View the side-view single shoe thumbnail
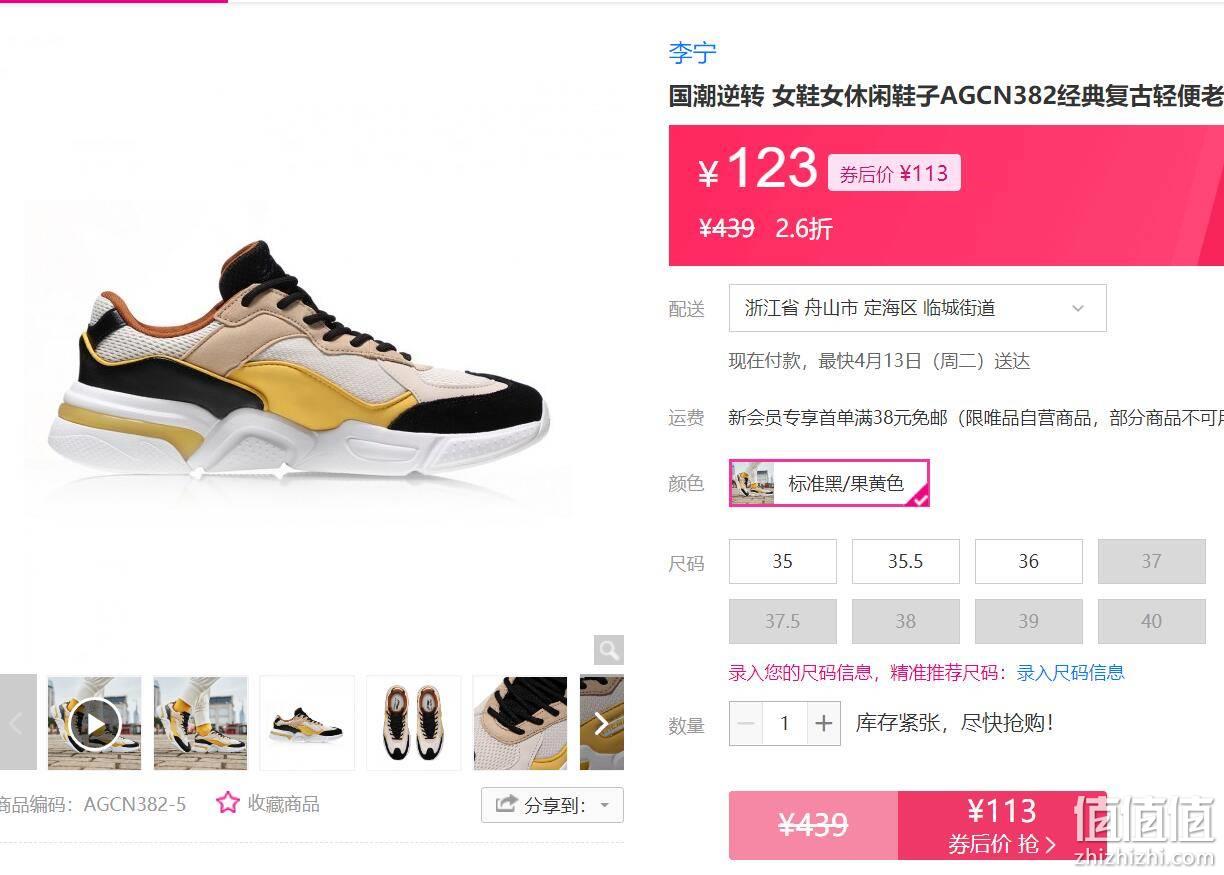This screenshot has width=1224, height=875. pos(307,723)
